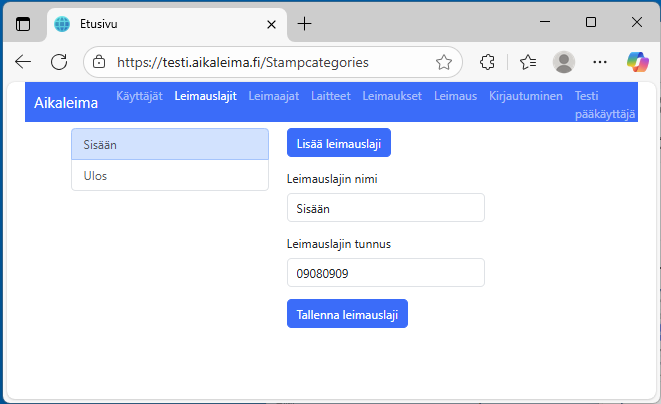Minimize the browser window
The image size is (661, 404).
coord(545,22)
